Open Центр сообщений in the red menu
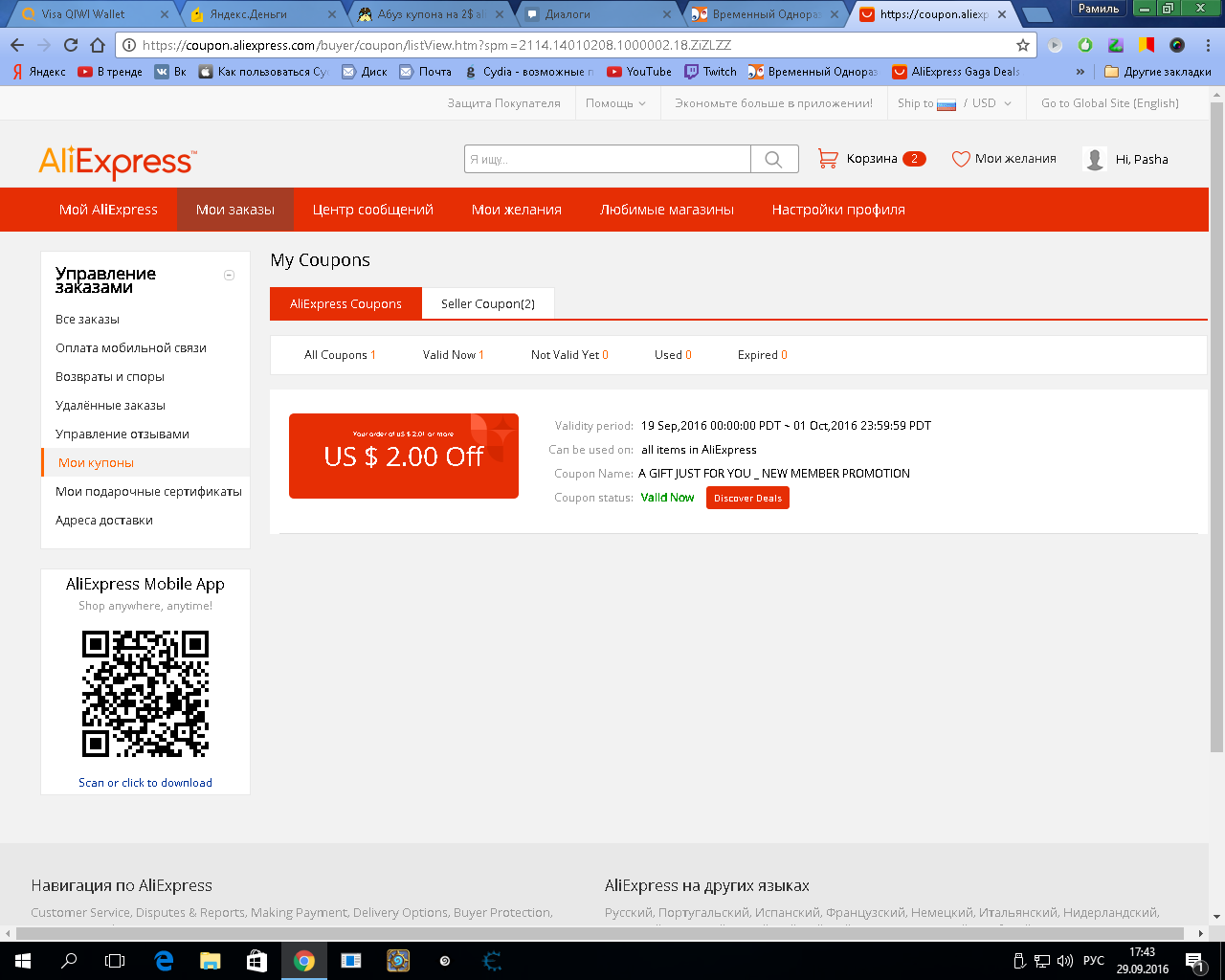This screenshot has height=980, width=1225. pos(373,210)
